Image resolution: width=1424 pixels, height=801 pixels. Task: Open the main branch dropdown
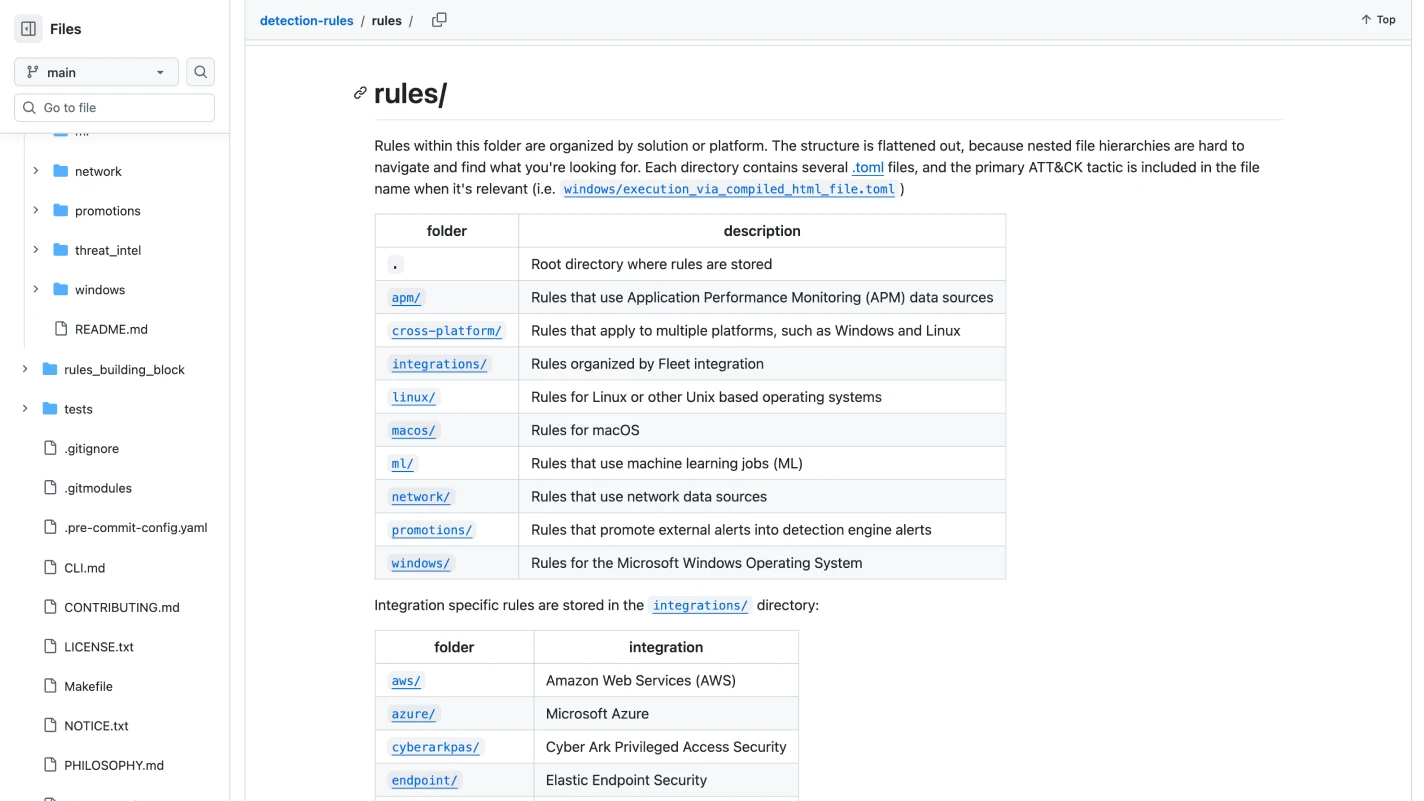pos(96,72)
